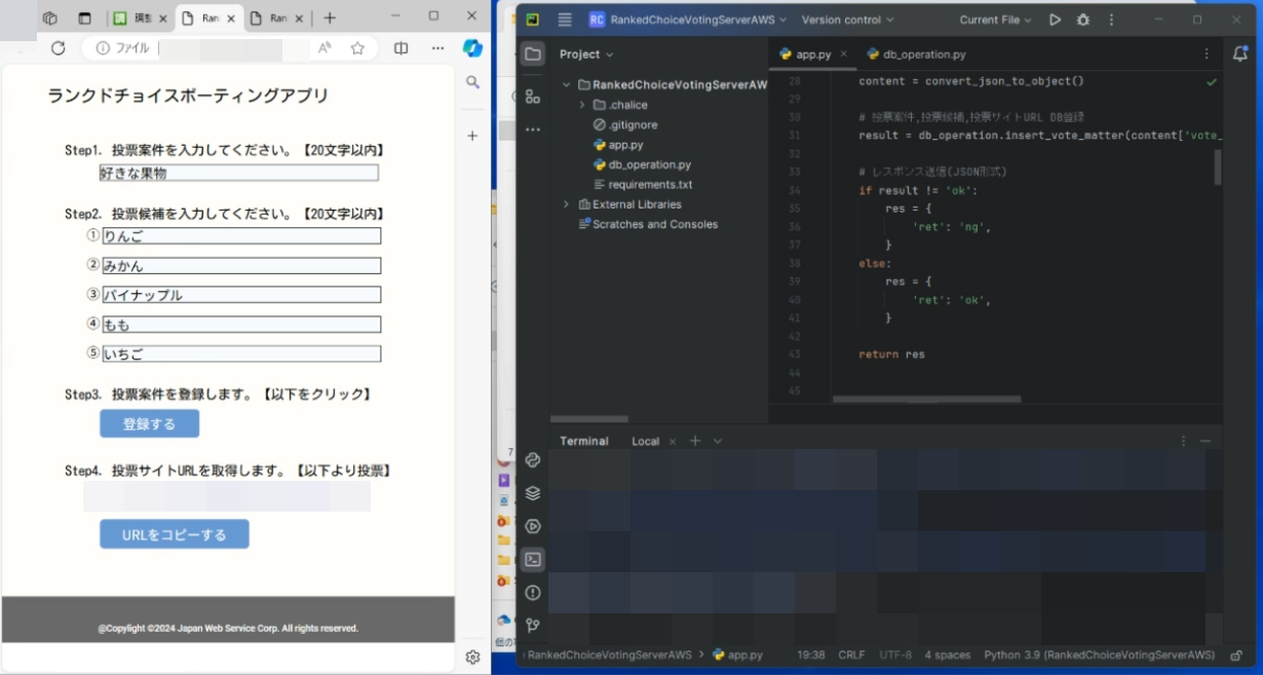Click パイナップル candidate input field
Viewport: 1263px width, 675px height.
(241, 295)
